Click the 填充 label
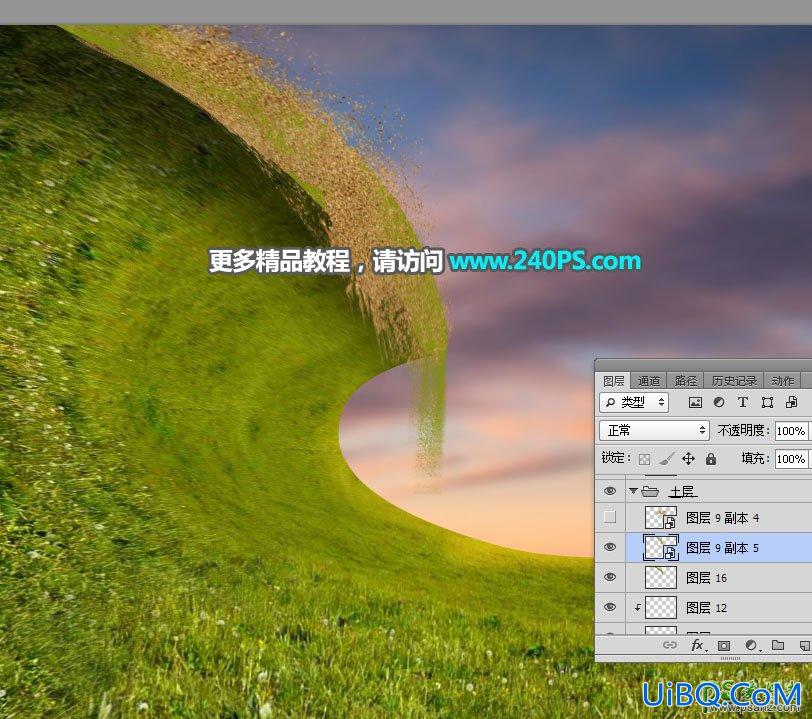This screenshot has height=719, width=812. 754,458
